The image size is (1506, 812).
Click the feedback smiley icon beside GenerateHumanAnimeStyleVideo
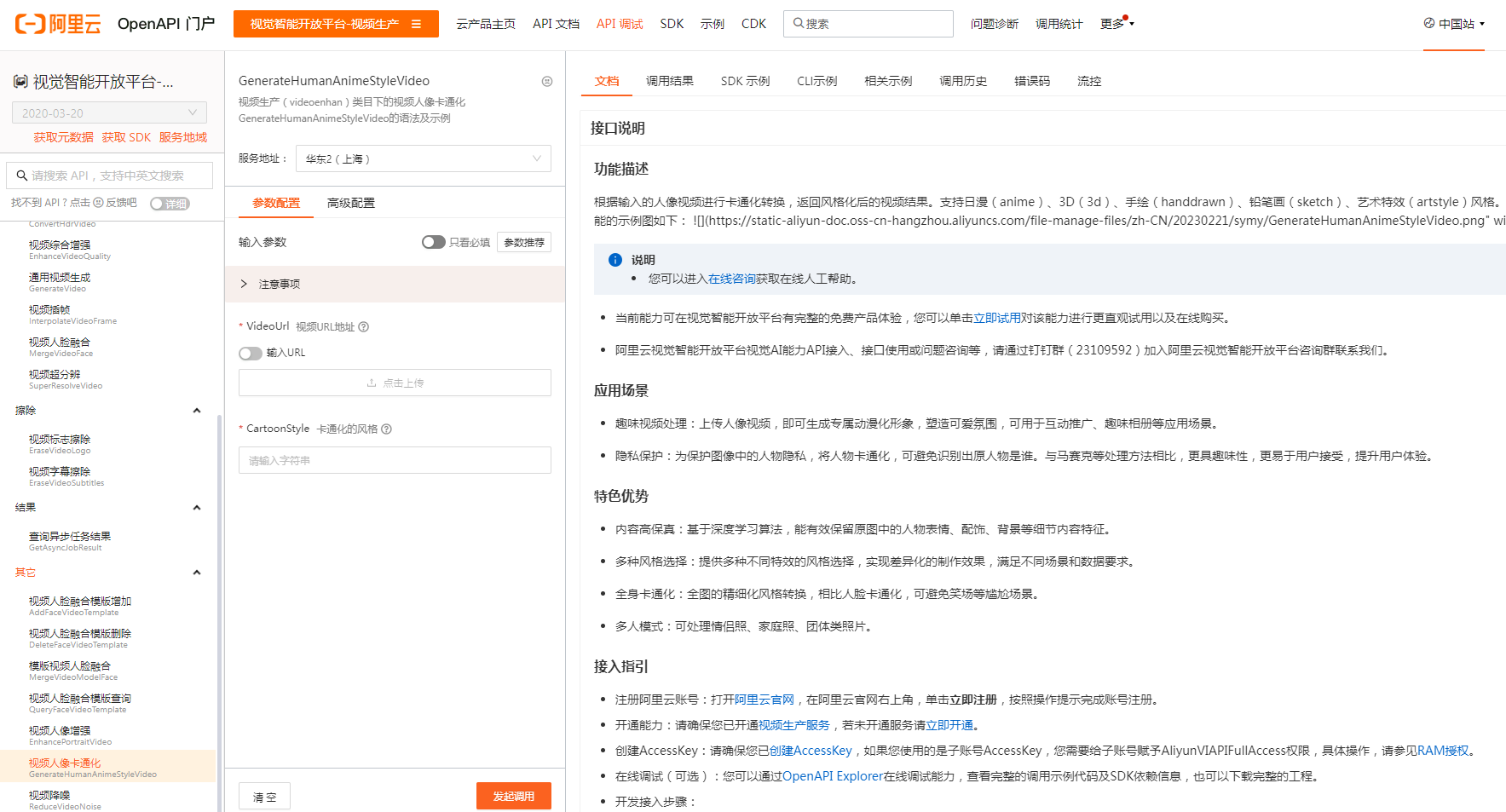547,81
